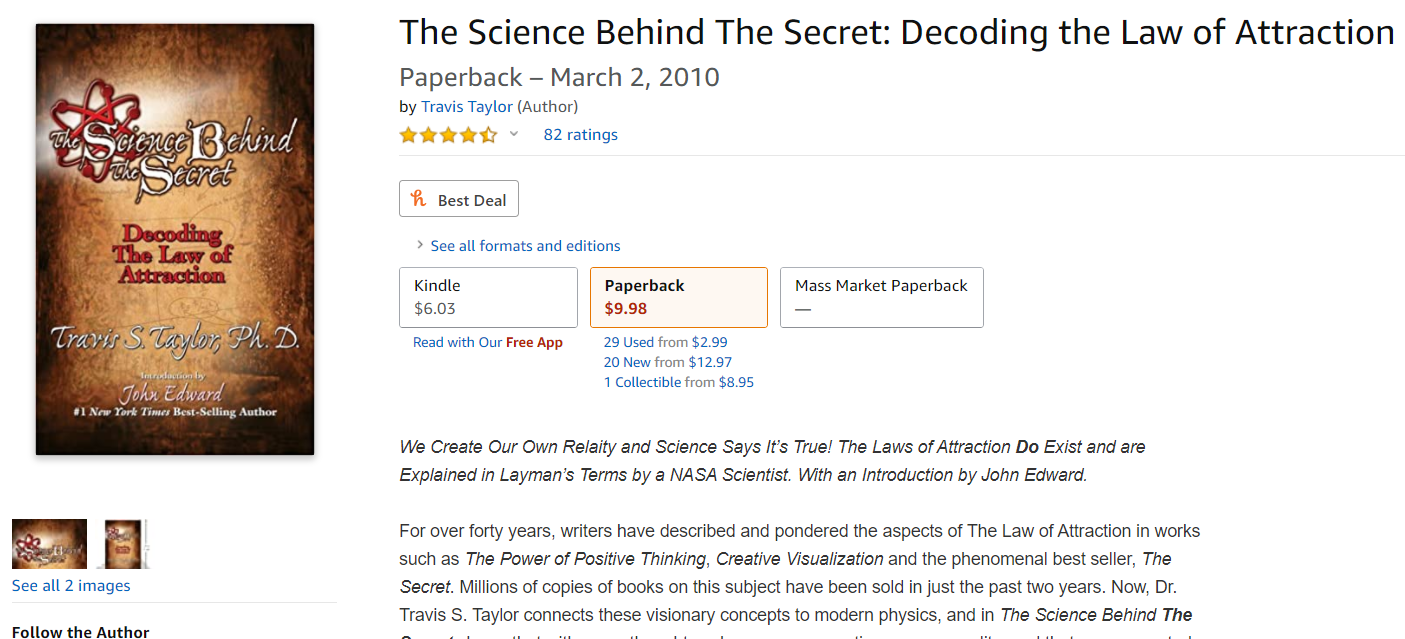
Task: Select the Paperback format option
Action: [x=679, y=297]
